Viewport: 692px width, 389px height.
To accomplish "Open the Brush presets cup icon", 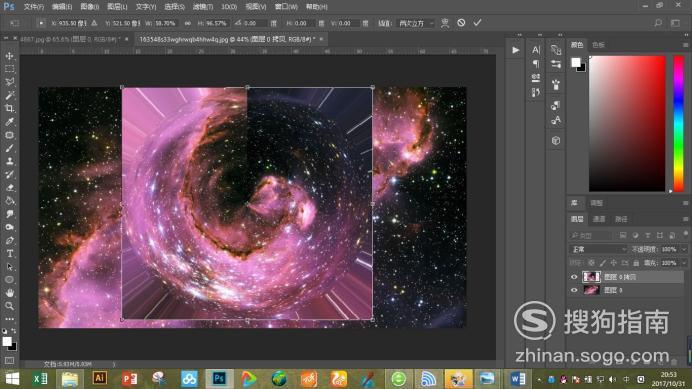I will 556,84.
